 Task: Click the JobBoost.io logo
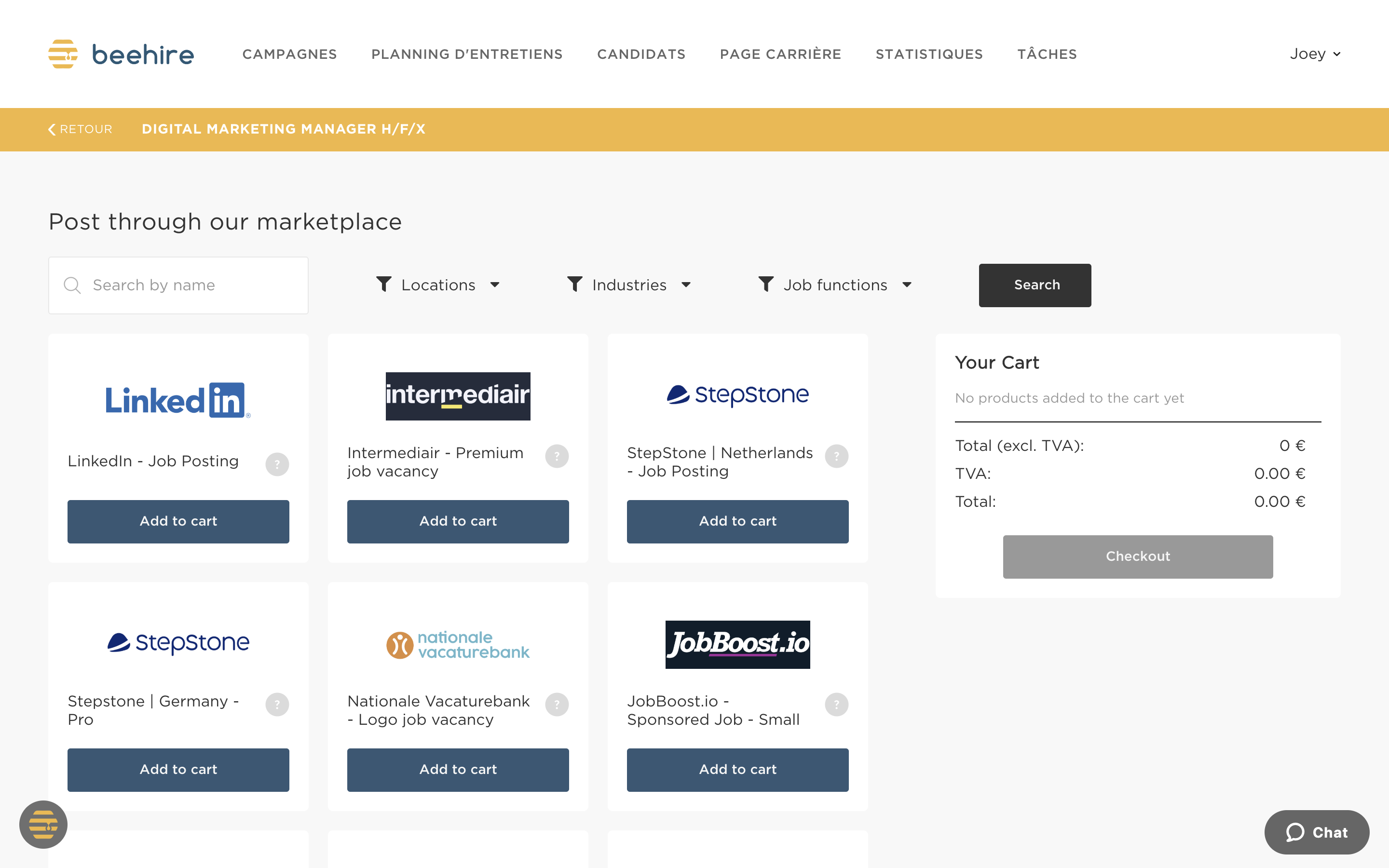pyautogui.click(x=737, y=644)
